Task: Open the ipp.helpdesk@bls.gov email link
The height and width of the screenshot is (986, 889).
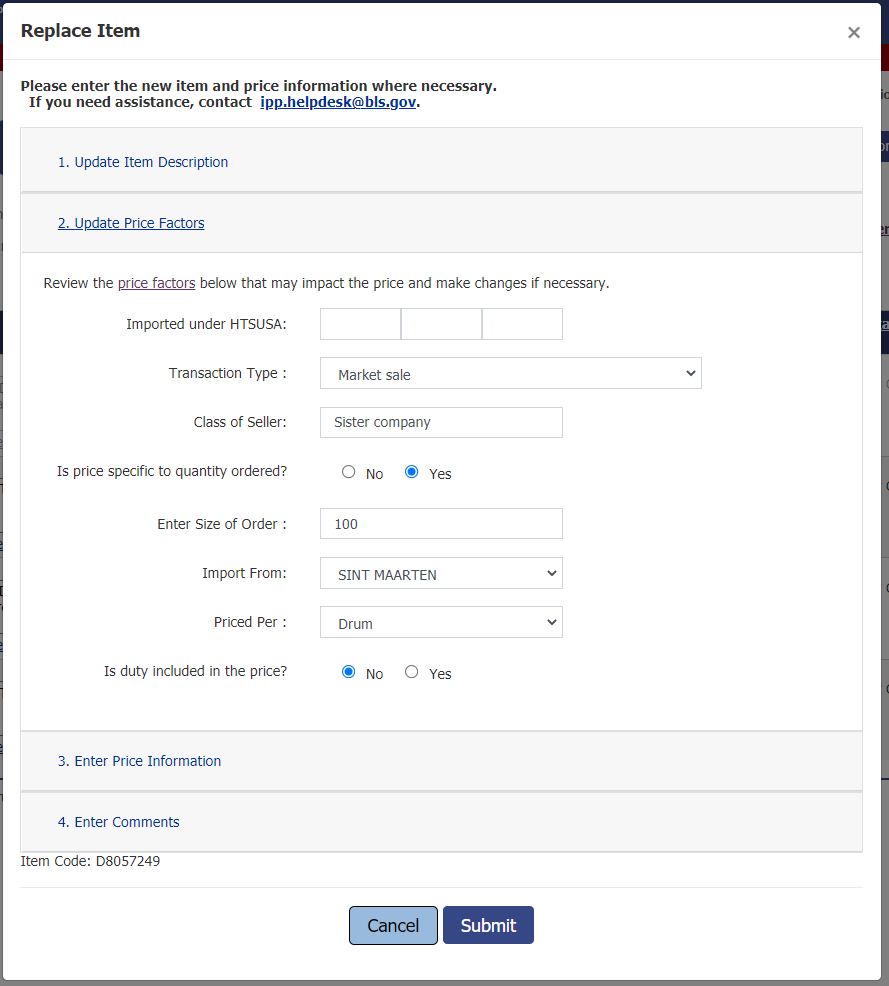Action: pos(338,102)
